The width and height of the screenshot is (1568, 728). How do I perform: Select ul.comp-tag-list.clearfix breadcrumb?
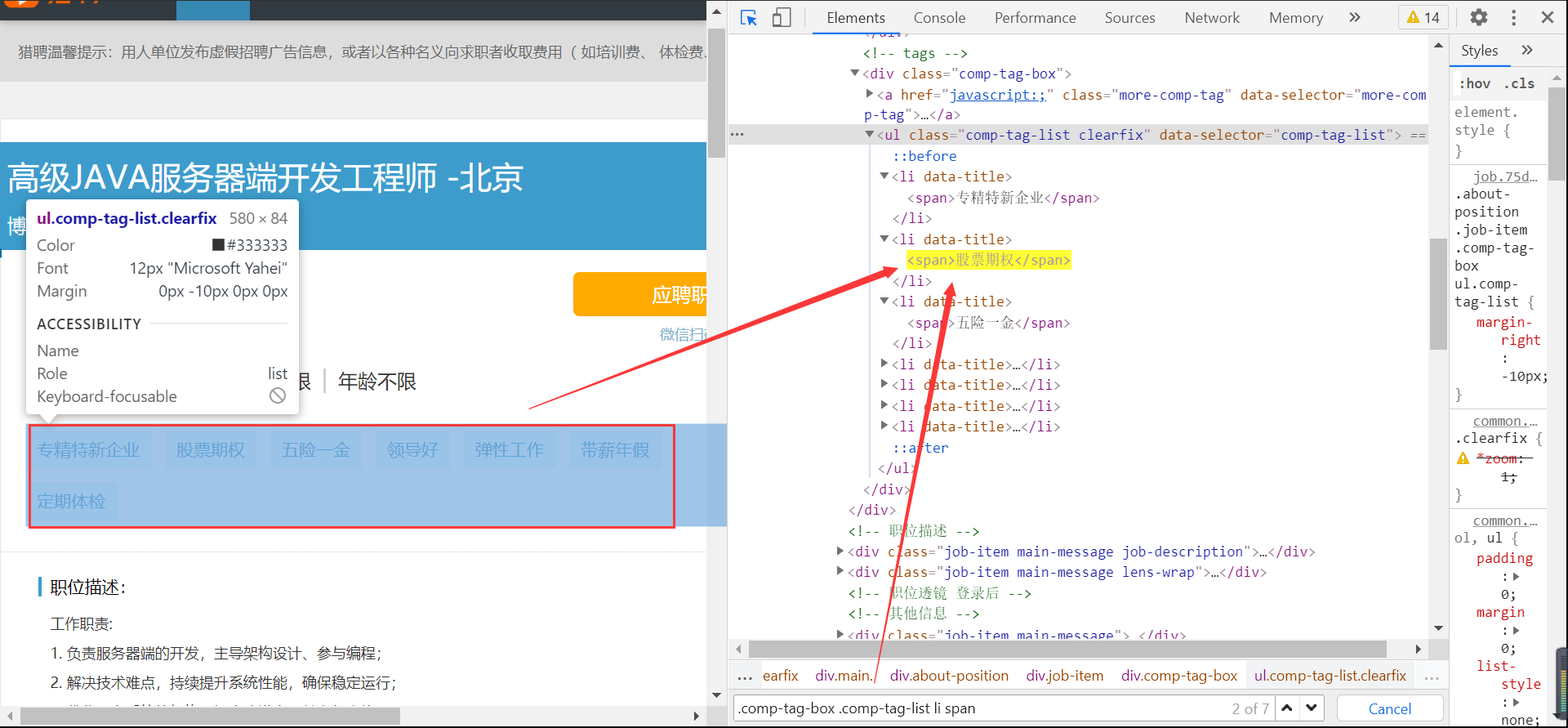(1330, 676)
